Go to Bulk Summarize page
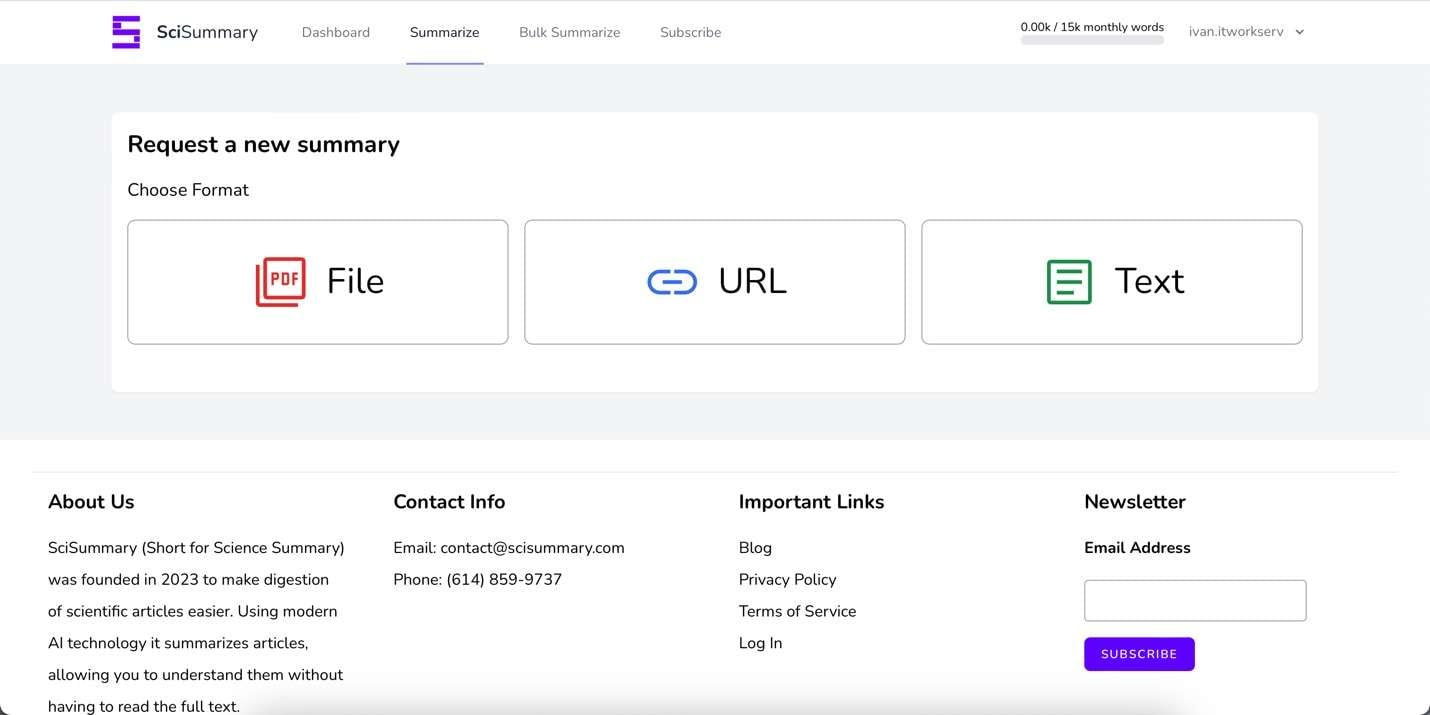Viewport: 1430px width, 715px height. tap(569, 32)
